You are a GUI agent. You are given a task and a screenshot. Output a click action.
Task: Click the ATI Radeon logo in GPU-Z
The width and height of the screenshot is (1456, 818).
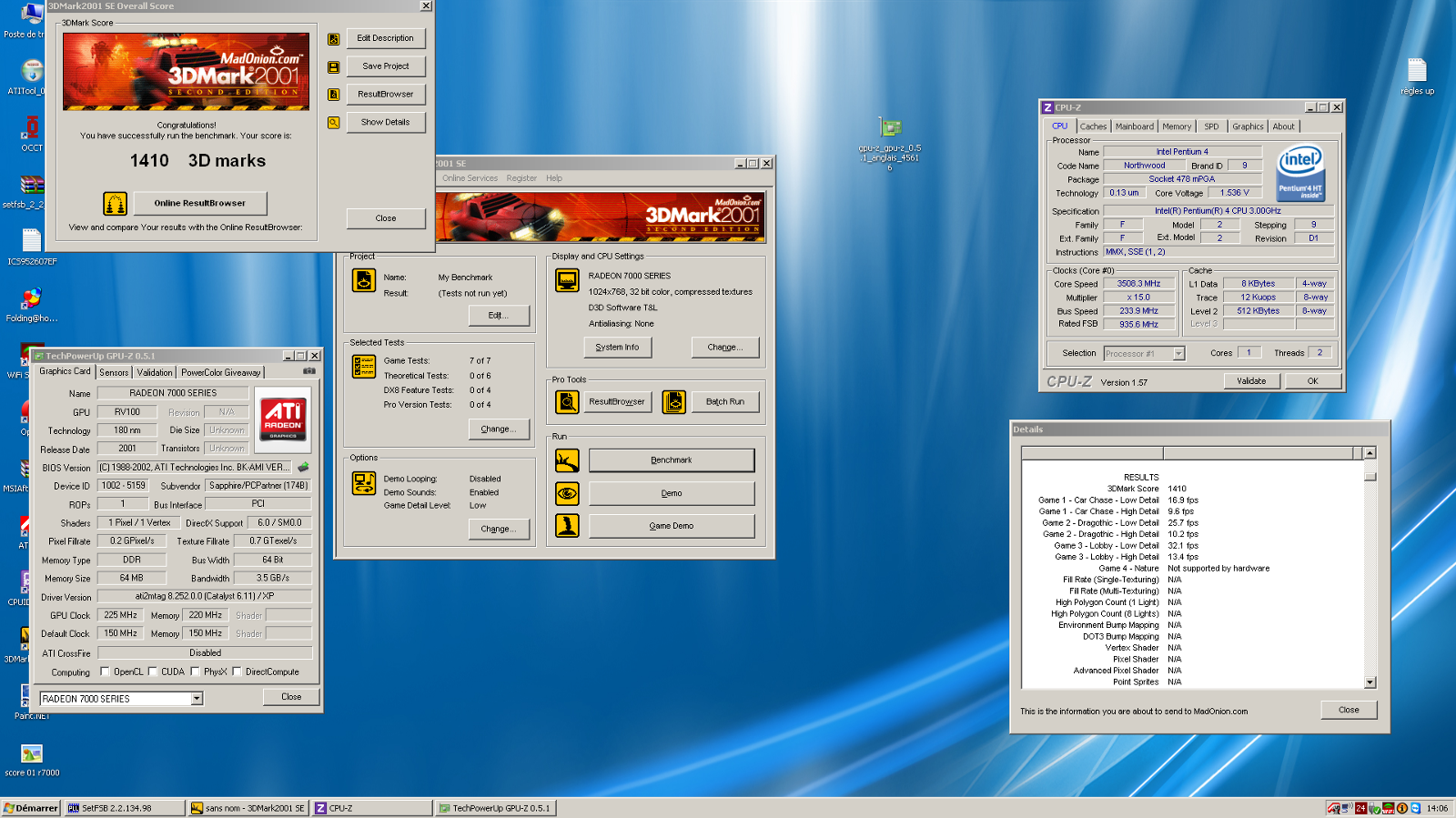tap(283, 420)
